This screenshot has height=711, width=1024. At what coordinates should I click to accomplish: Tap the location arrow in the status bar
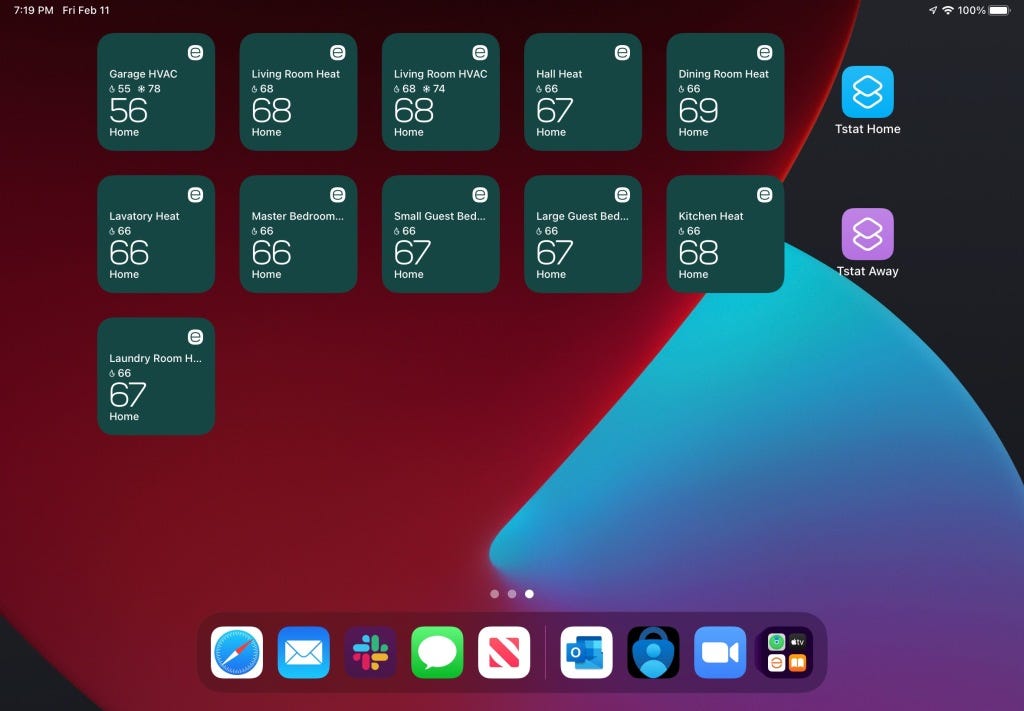[933, 10]
